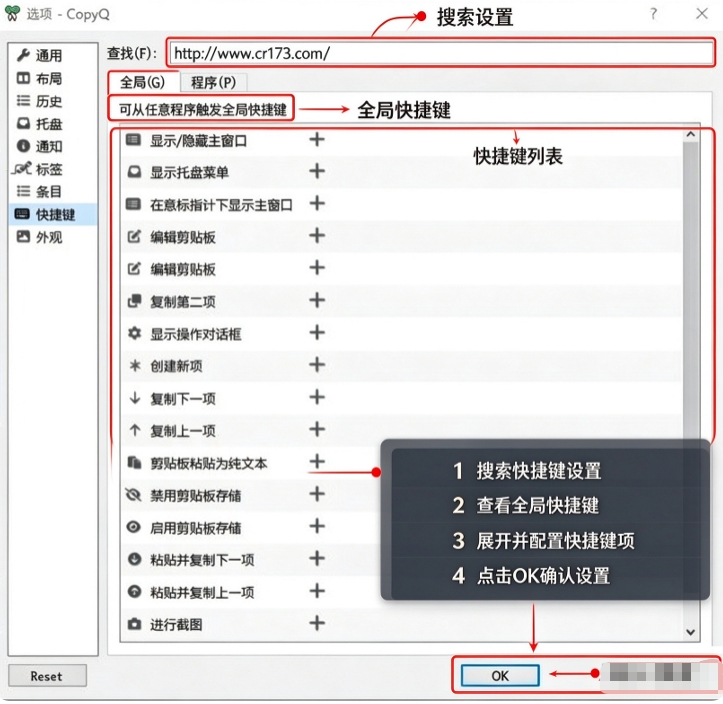Add shortcut for 显示/隐藏主窗口 with plus
The width and height of the screenshot is (723, 704).
(x=317, y=139)
